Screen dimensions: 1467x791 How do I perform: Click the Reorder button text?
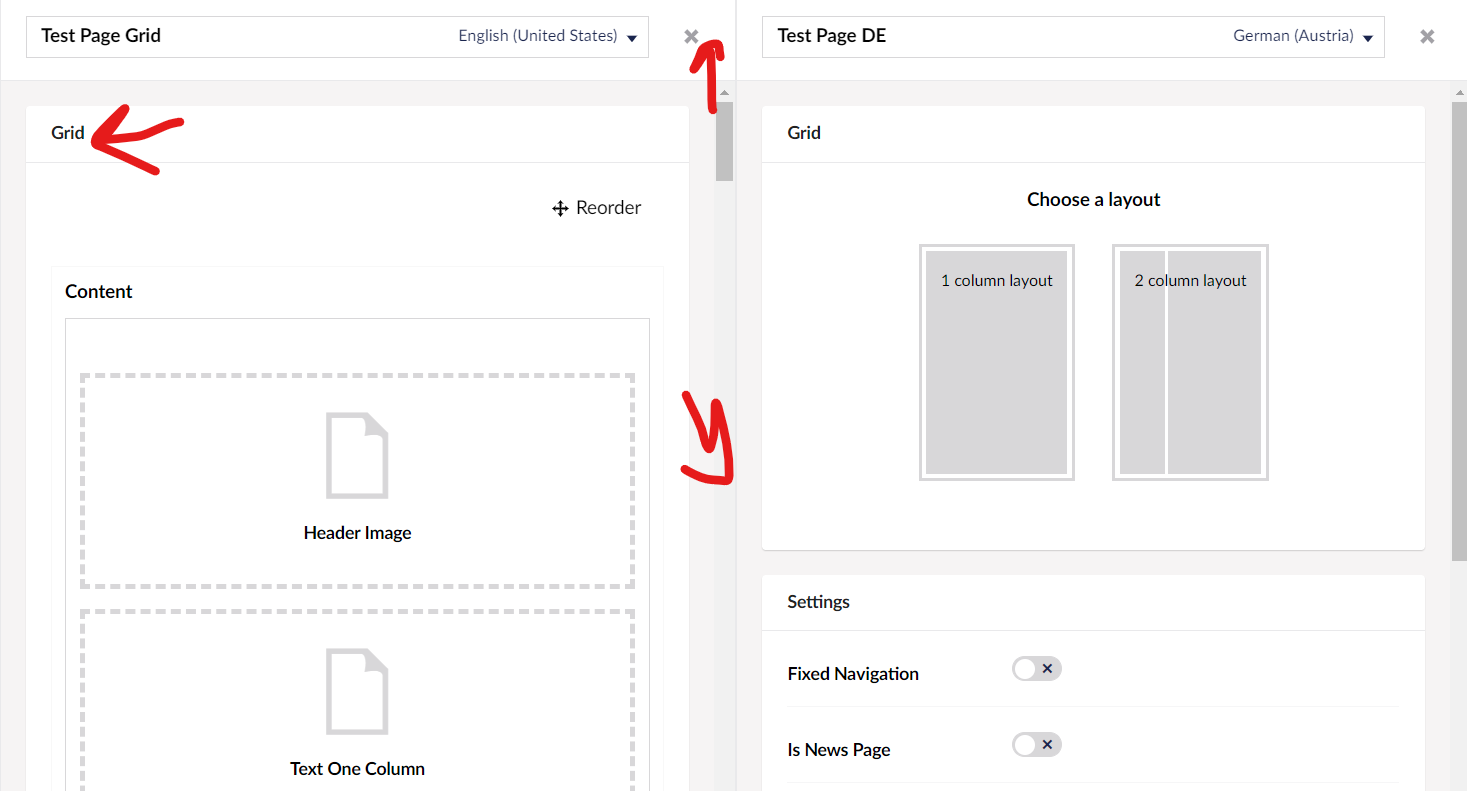[x=608, y=208]
